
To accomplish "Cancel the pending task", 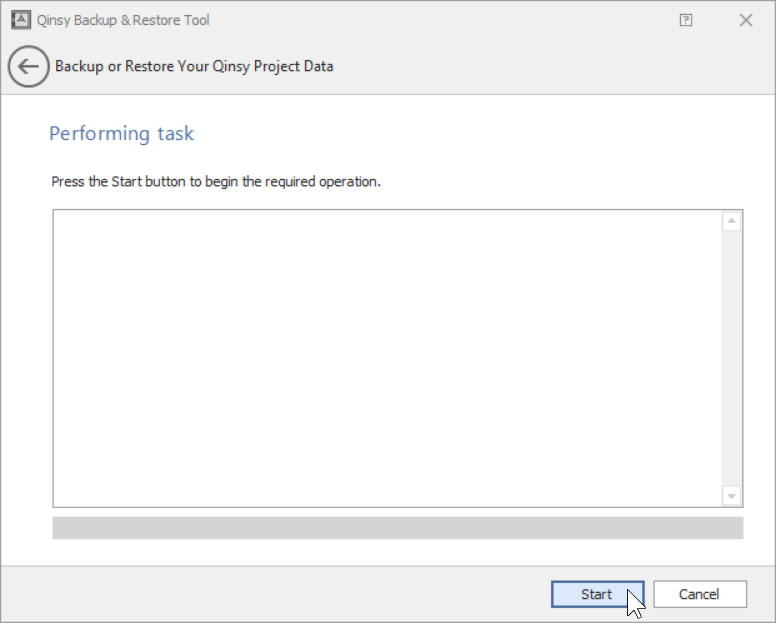I will [x=699, y=594].
